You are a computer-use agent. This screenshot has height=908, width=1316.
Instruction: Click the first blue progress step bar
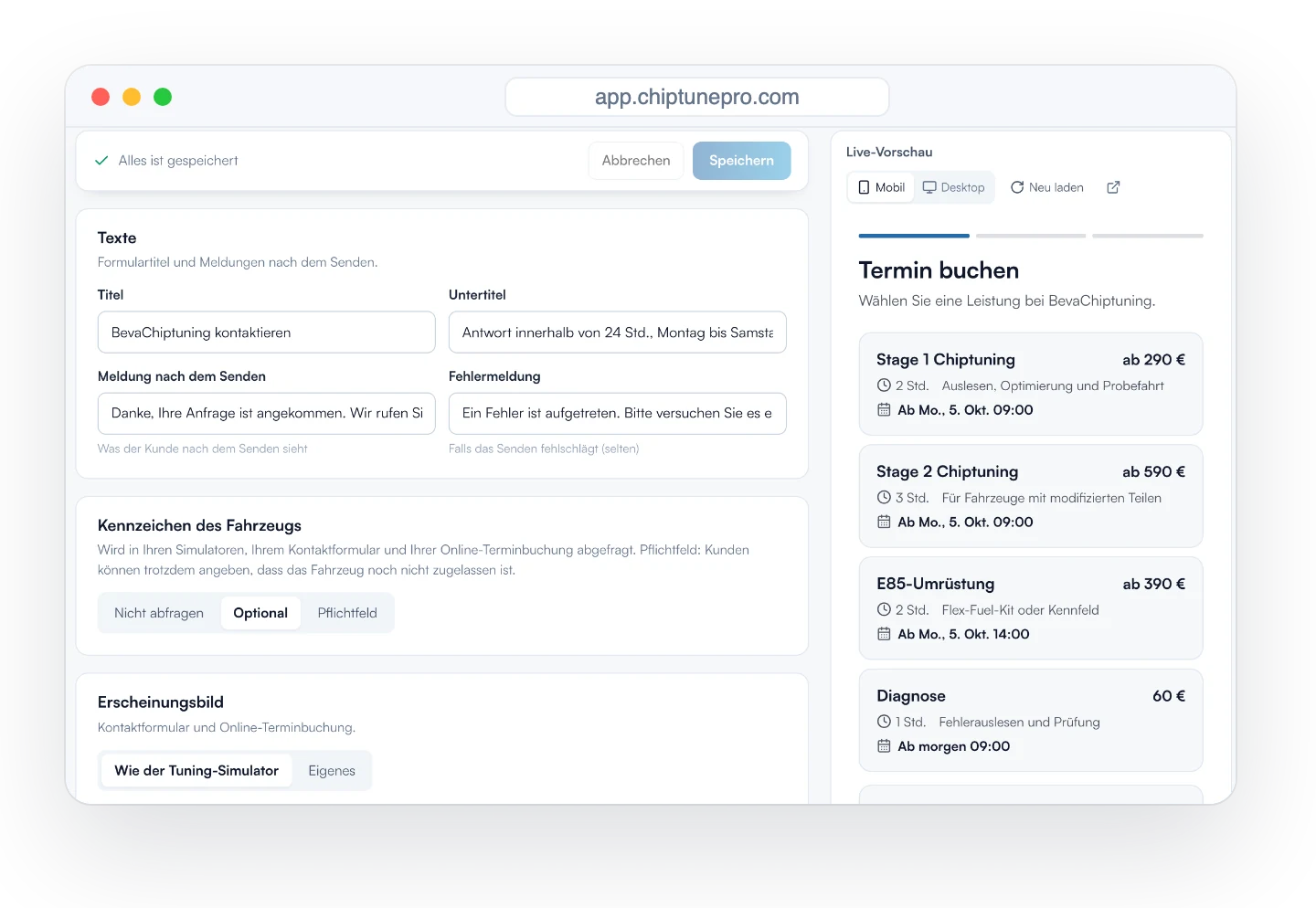click(914, 236)
